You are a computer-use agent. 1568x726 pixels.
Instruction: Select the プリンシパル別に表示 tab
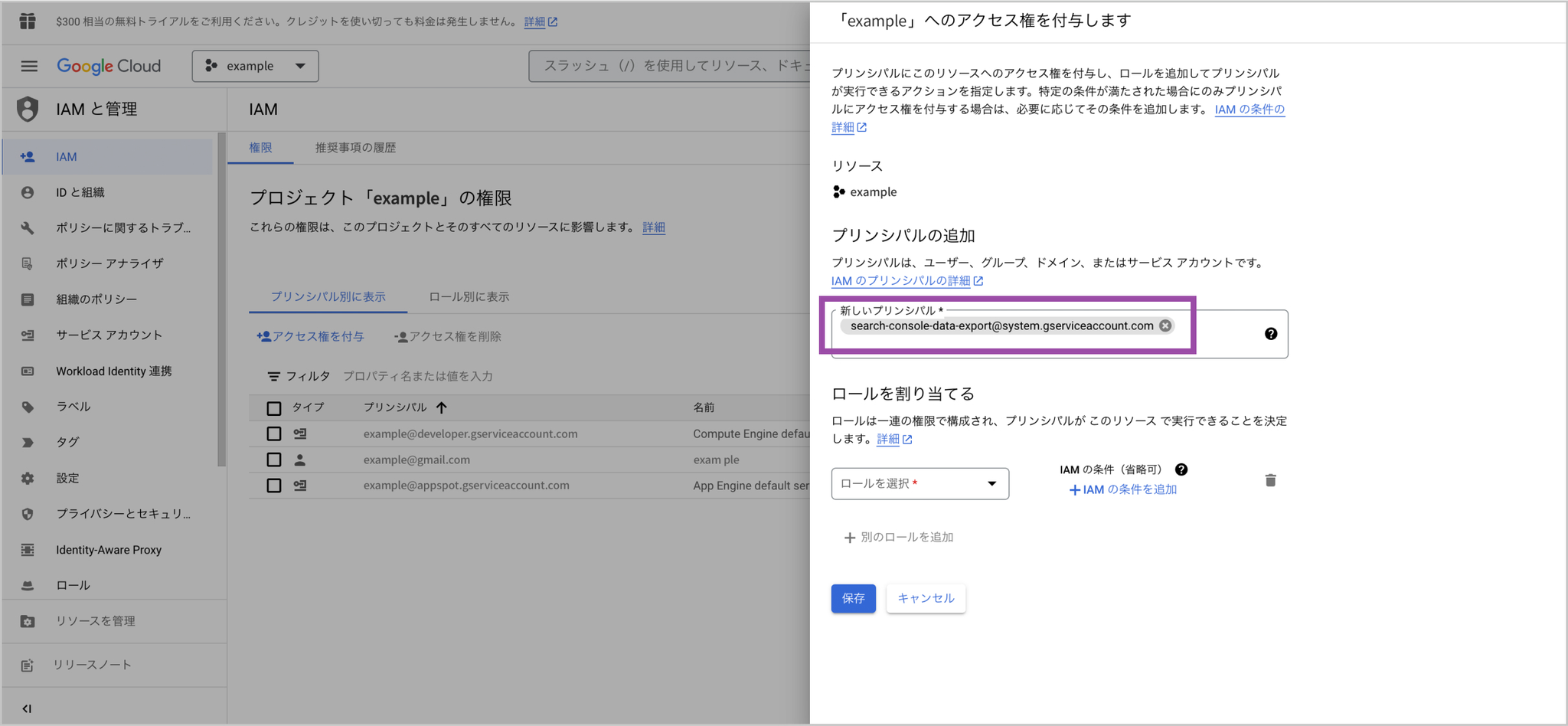point(328,297)
